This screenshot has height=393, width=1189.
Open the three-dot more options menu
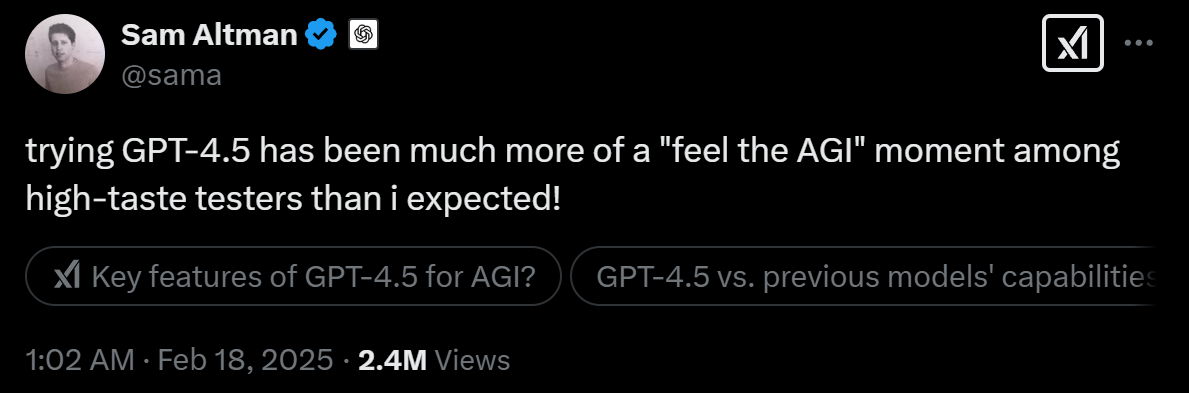1138,43
